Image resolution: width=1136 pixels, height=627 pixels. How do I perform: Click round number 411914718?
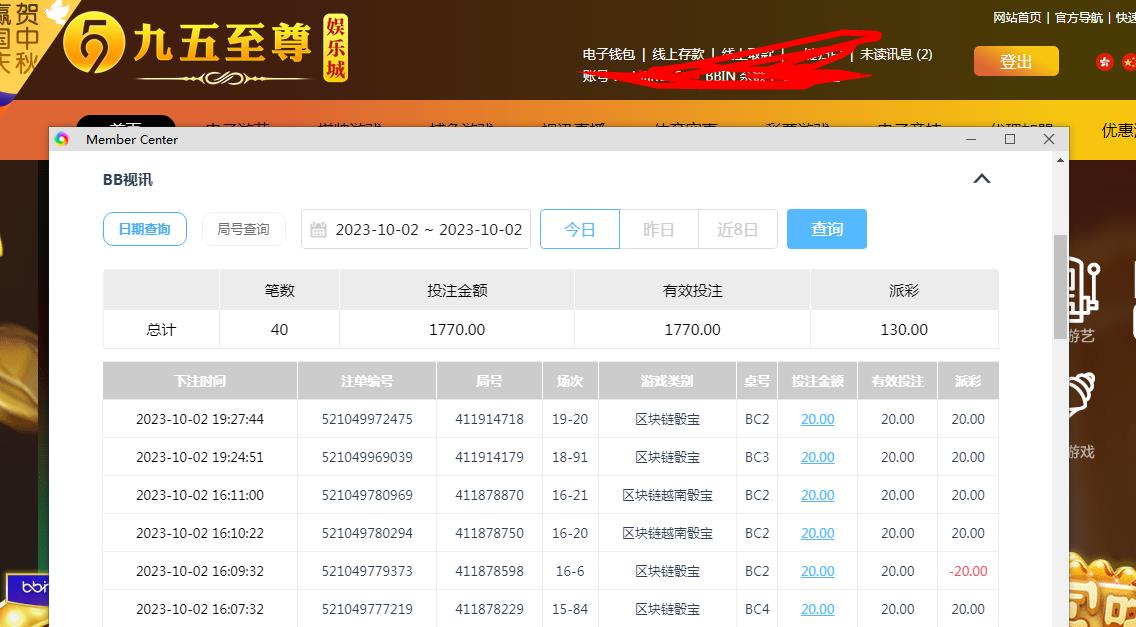(489, 419)
